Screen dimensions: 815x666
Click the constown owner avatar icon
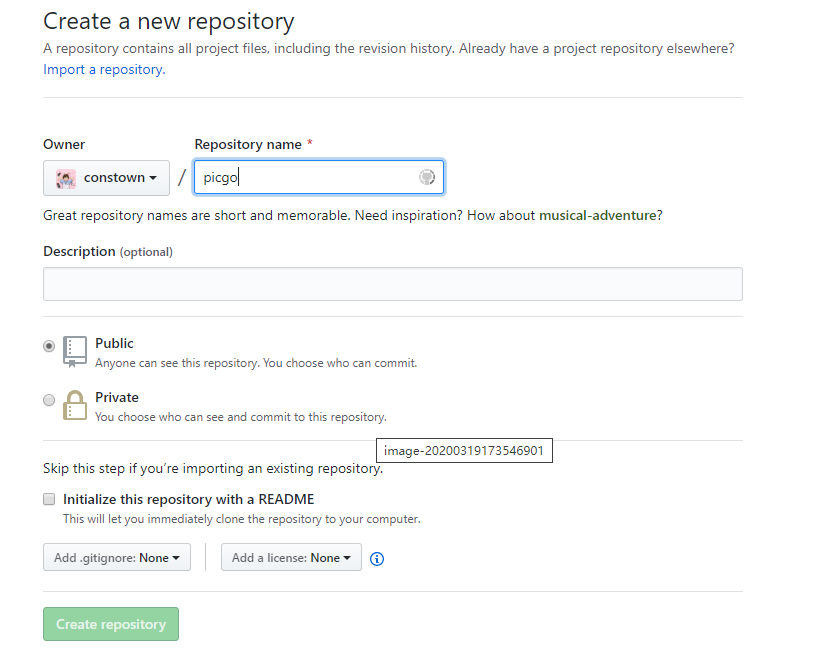(x=66, y=178)
